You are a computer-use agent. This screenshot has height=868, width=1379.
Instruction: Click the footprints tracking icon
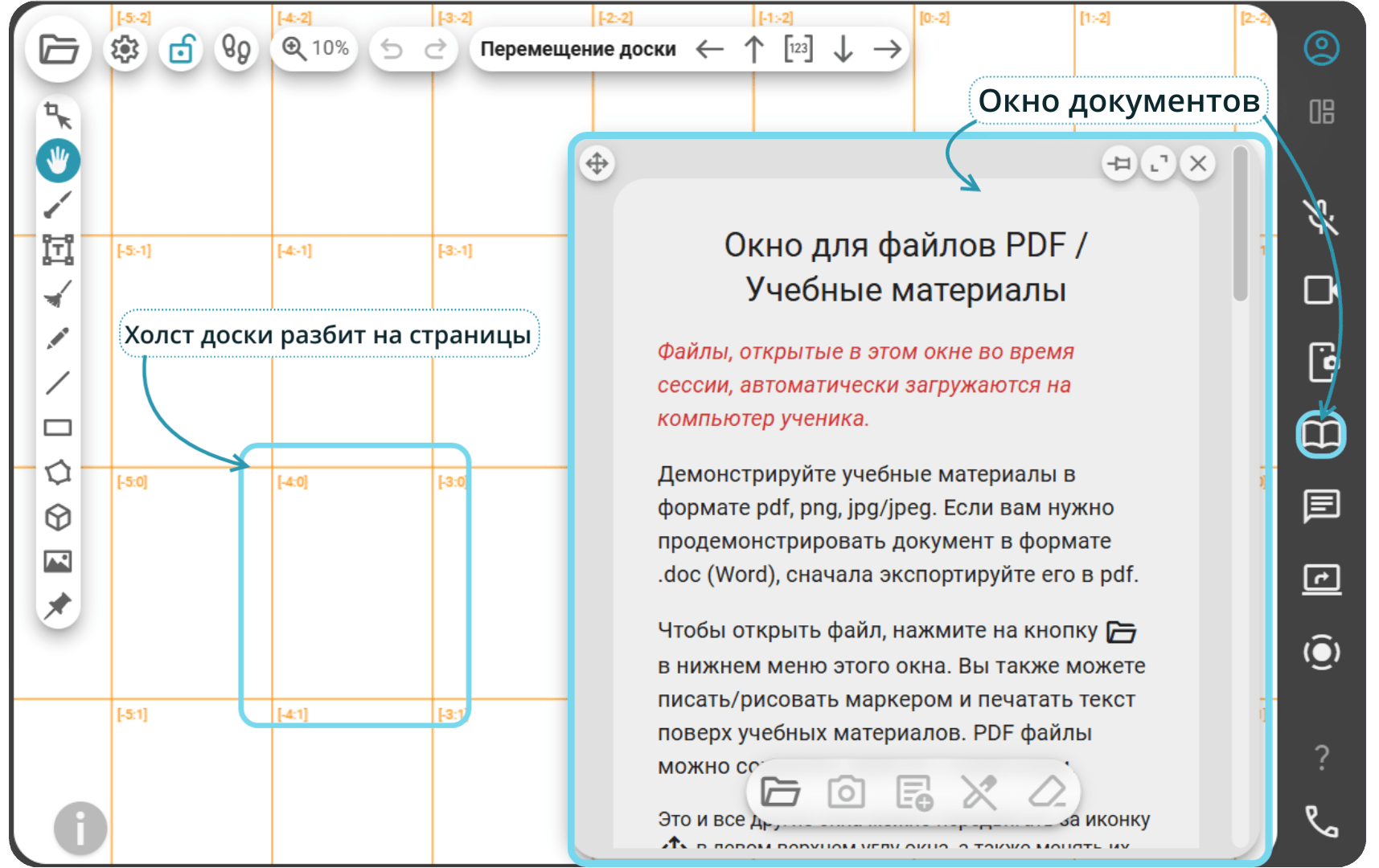tap(236, 50)
